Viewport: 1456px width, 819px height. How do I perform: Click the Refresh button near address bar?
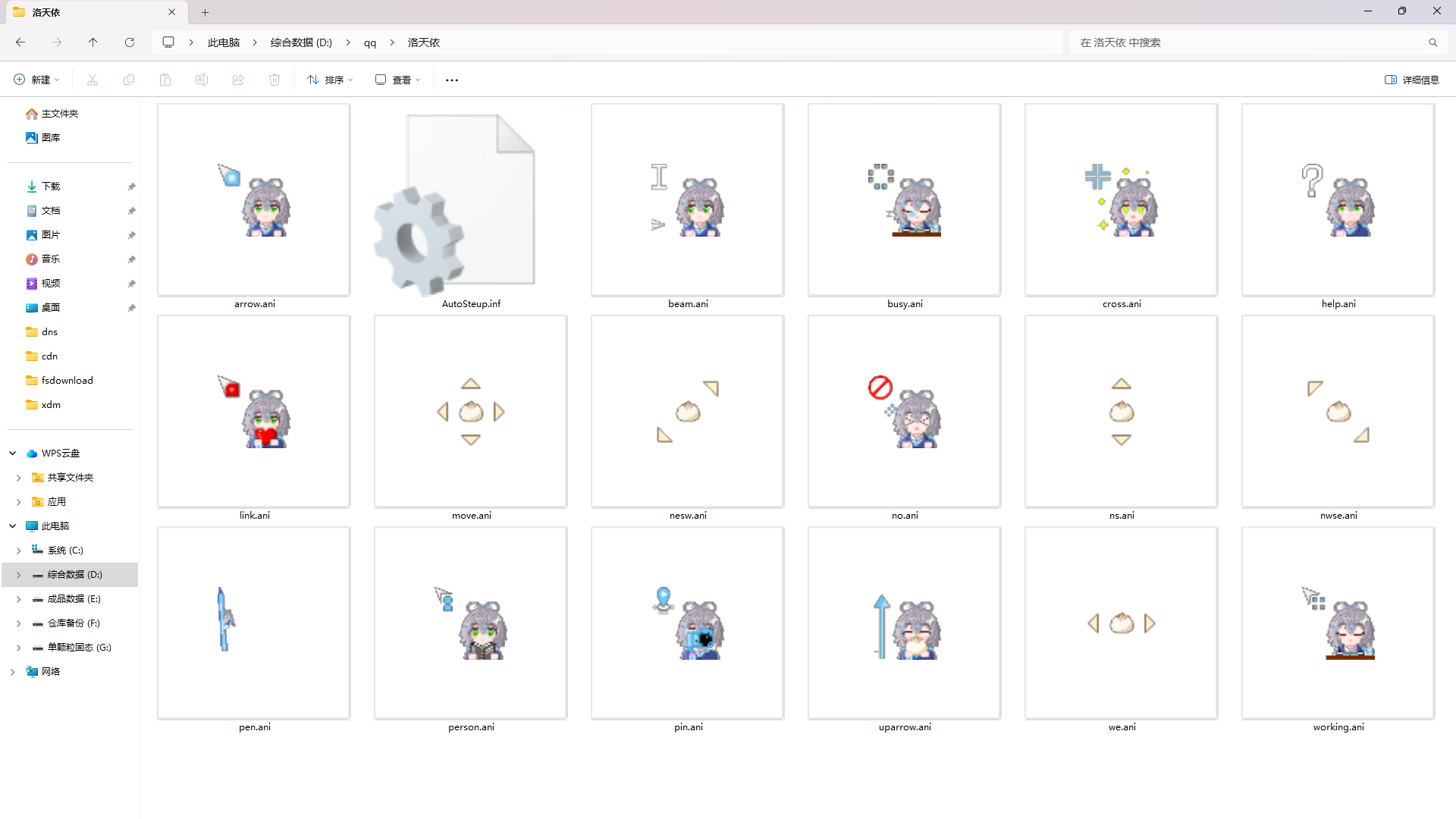(130, 42)
